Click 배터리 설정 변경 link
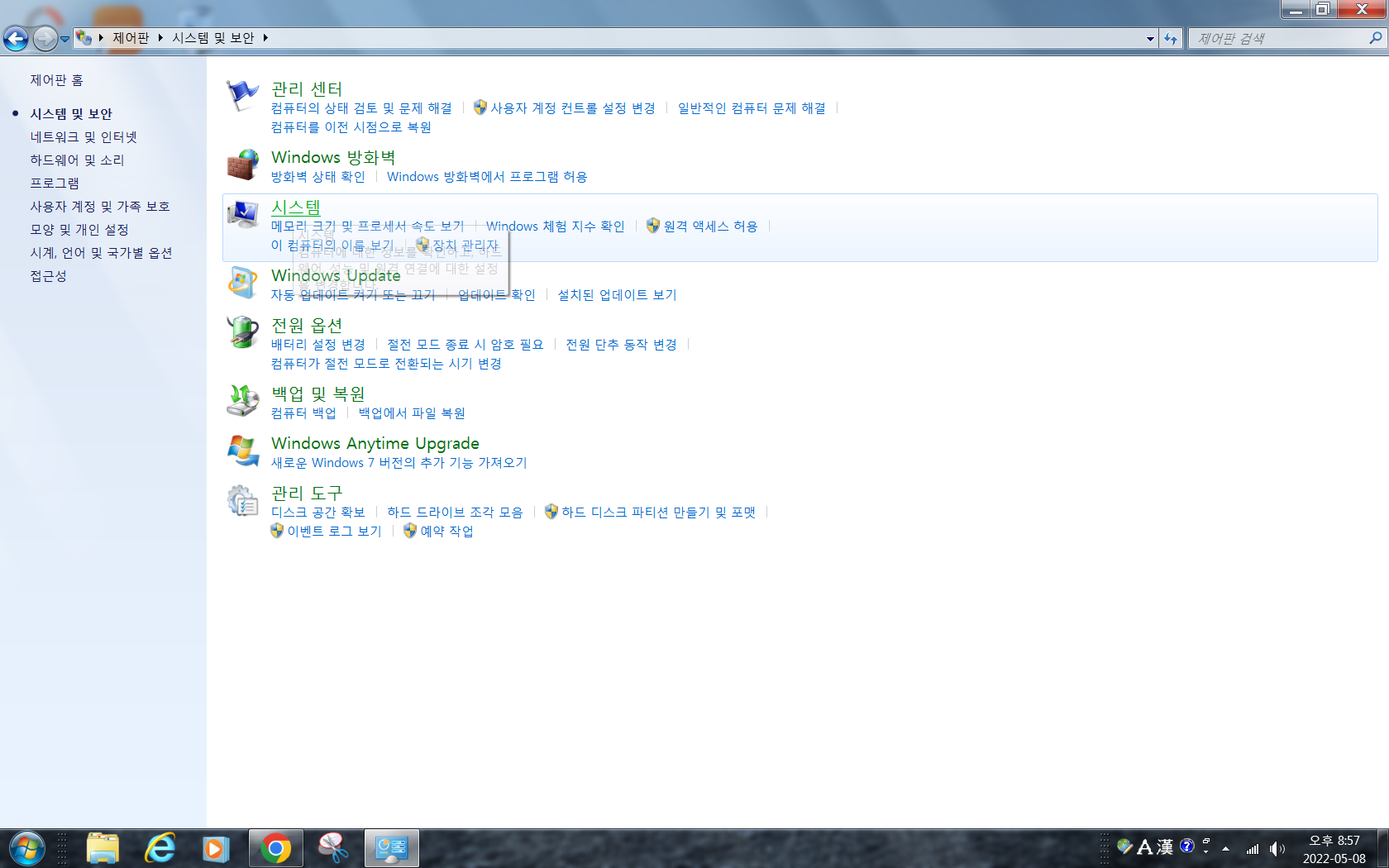Screen dimensions: 1389x868 coord(318,345)
